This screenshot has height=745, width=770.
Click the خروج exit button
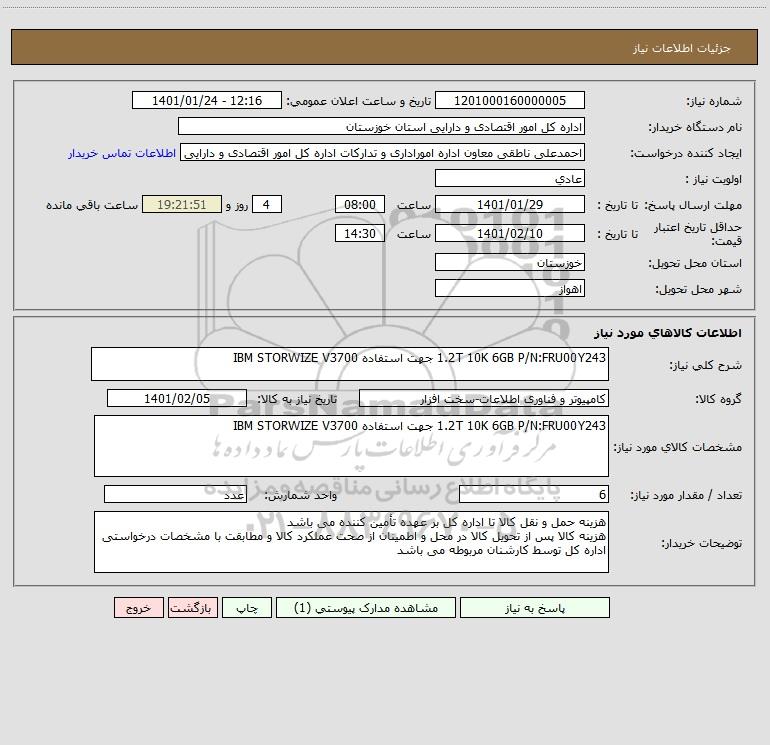coord(138,607)
